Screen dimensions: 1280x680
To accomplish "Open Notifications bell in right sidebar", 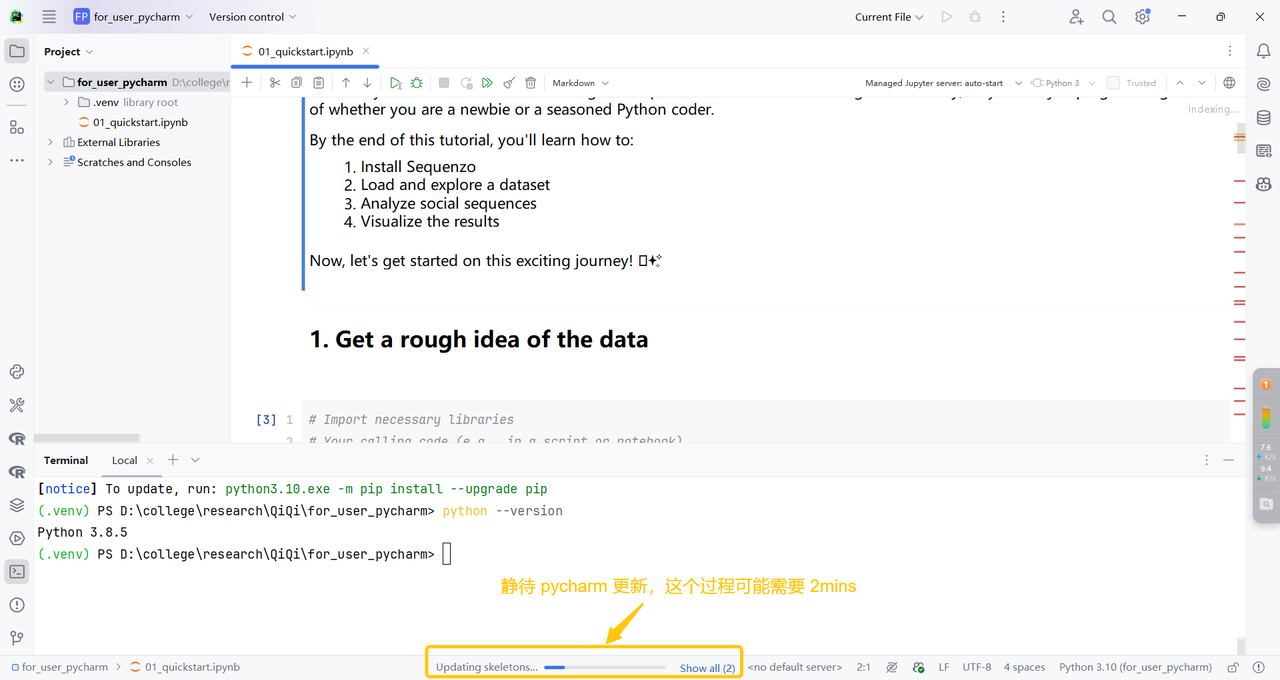I will (1264, 52).
